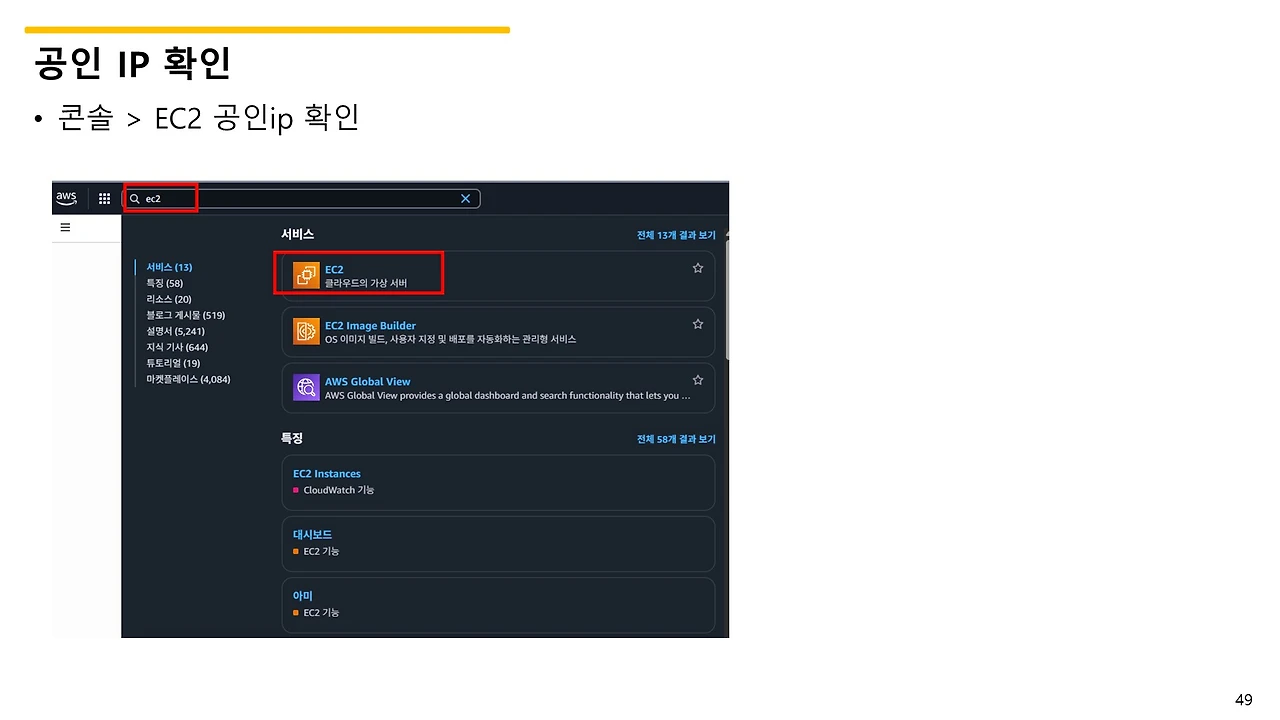Open the EC2 service icon
Image resolution: width=1280 pixels, height=720 pixels.
(306, 273)
